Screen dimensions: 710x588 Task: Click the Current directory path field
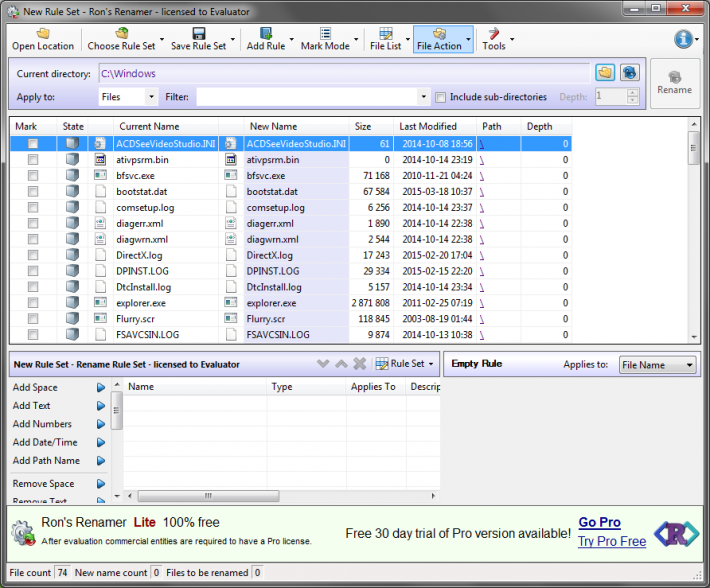click(x=344, y=73)
